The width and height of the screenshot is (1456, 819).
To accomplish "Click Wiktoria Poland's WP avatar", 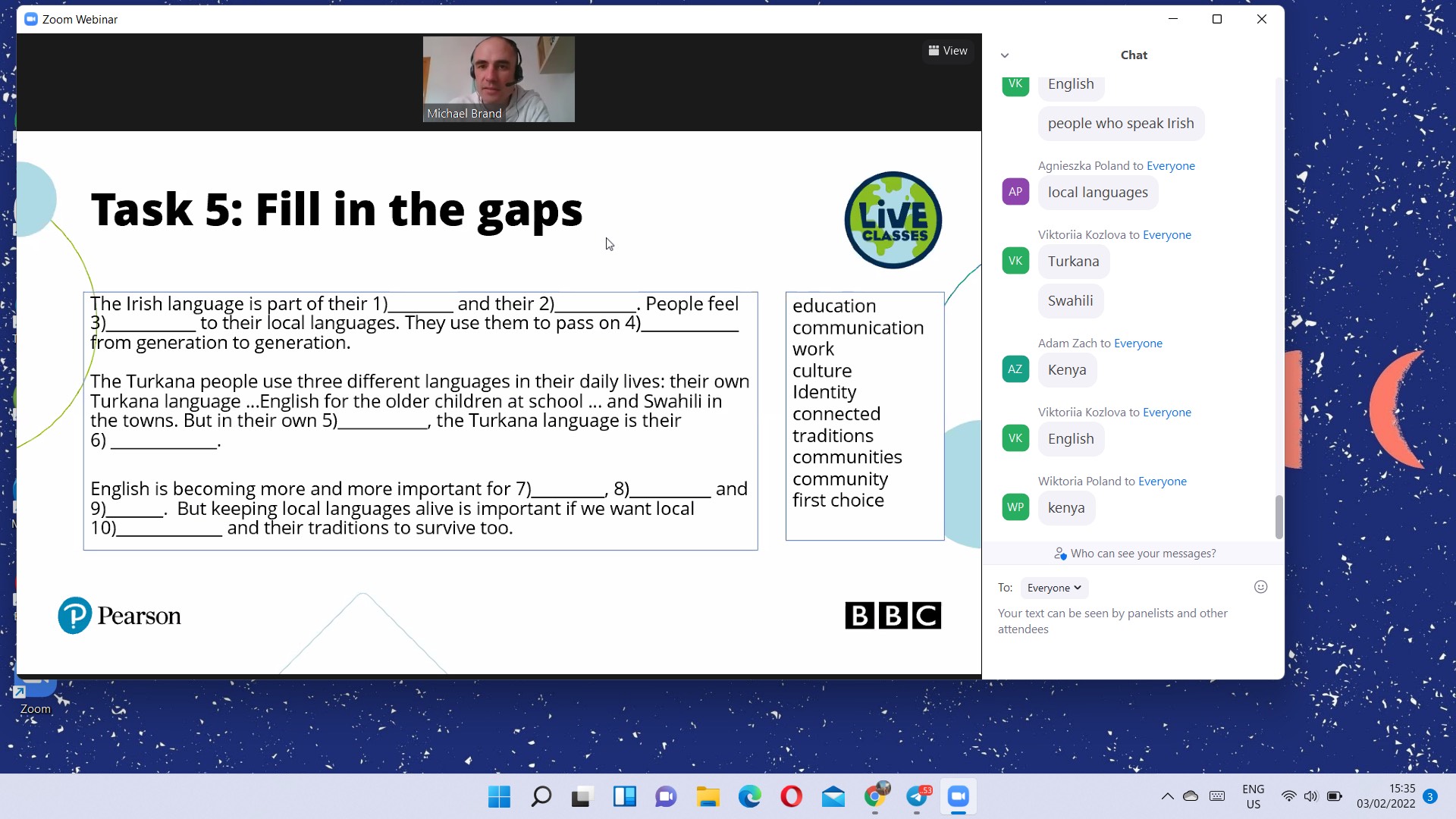I will [x=1015, y=507].
